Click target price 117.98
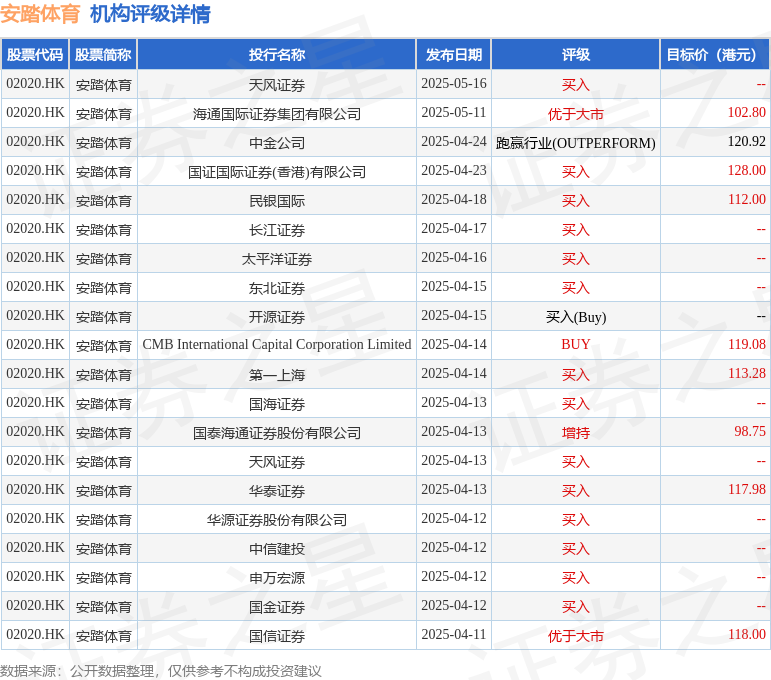 tap(746, 489)
